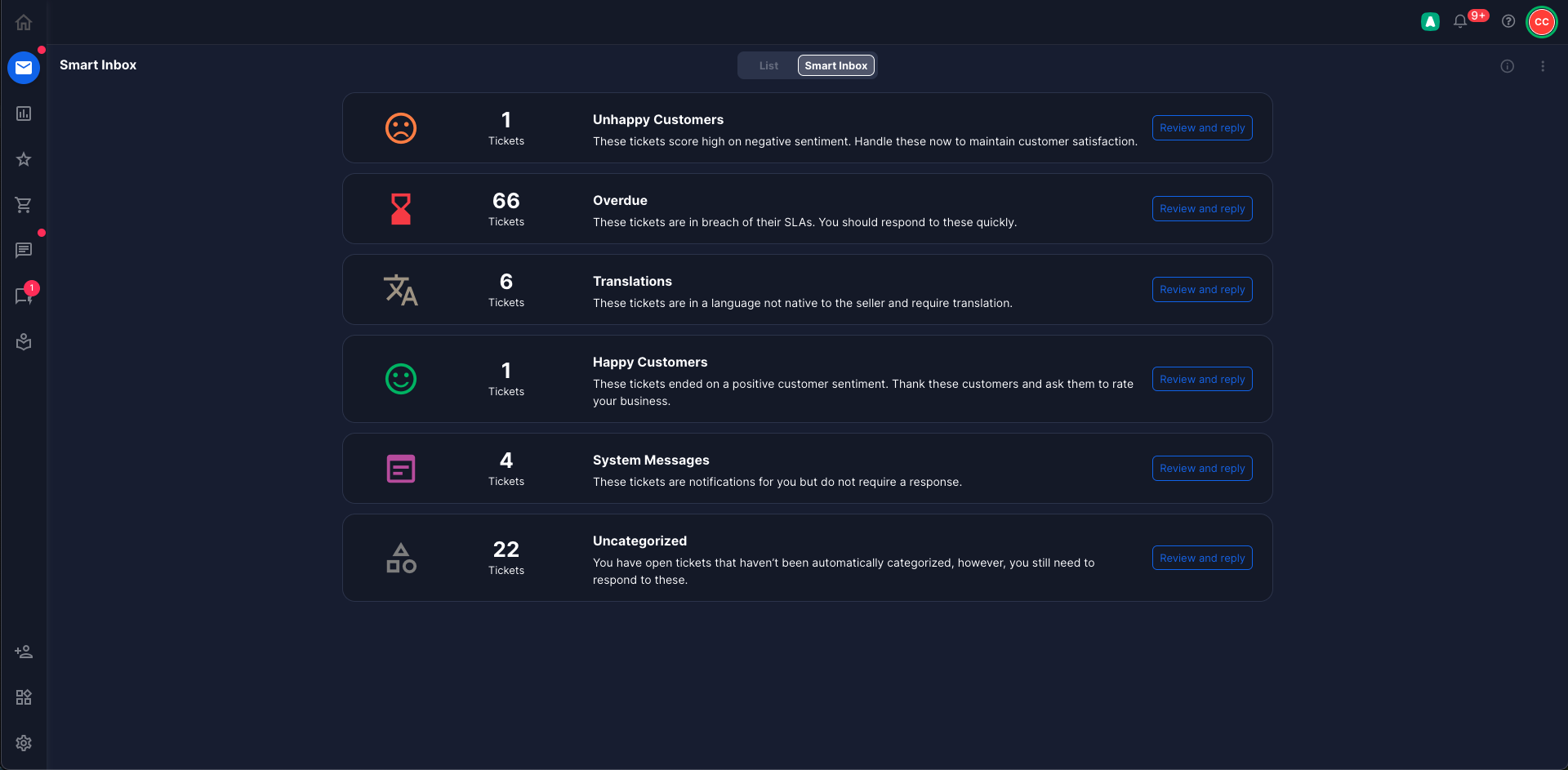Review and reply to Happy Customers
The width and height of the screenshot is (1568, 770).
[x=1202, y=379]
